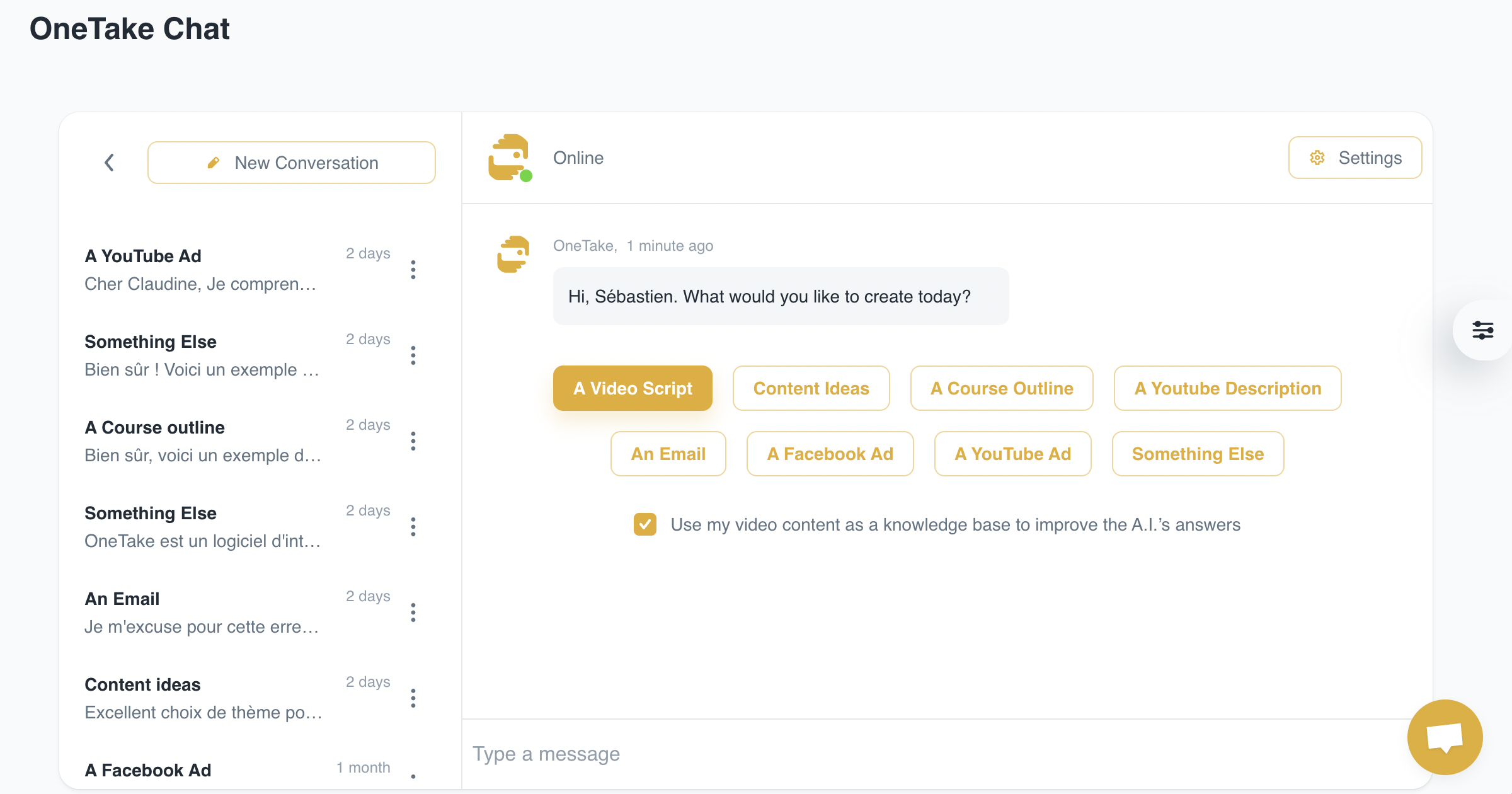The width and height of the screenshot is (1512, 794).
Task: Open Settings panel
Action: point(1355,158)
